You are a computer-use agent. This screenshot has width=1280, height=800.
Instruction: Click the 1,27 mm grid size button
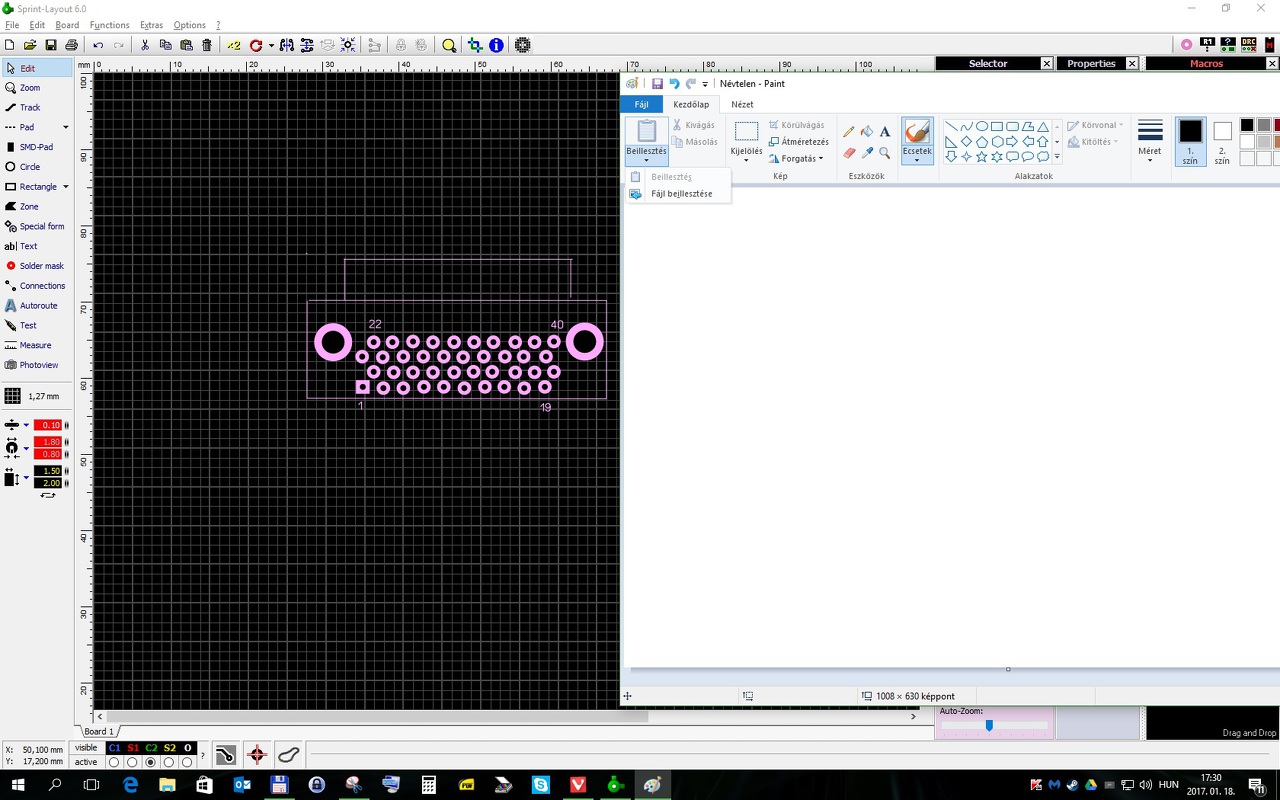pos(34,396)
